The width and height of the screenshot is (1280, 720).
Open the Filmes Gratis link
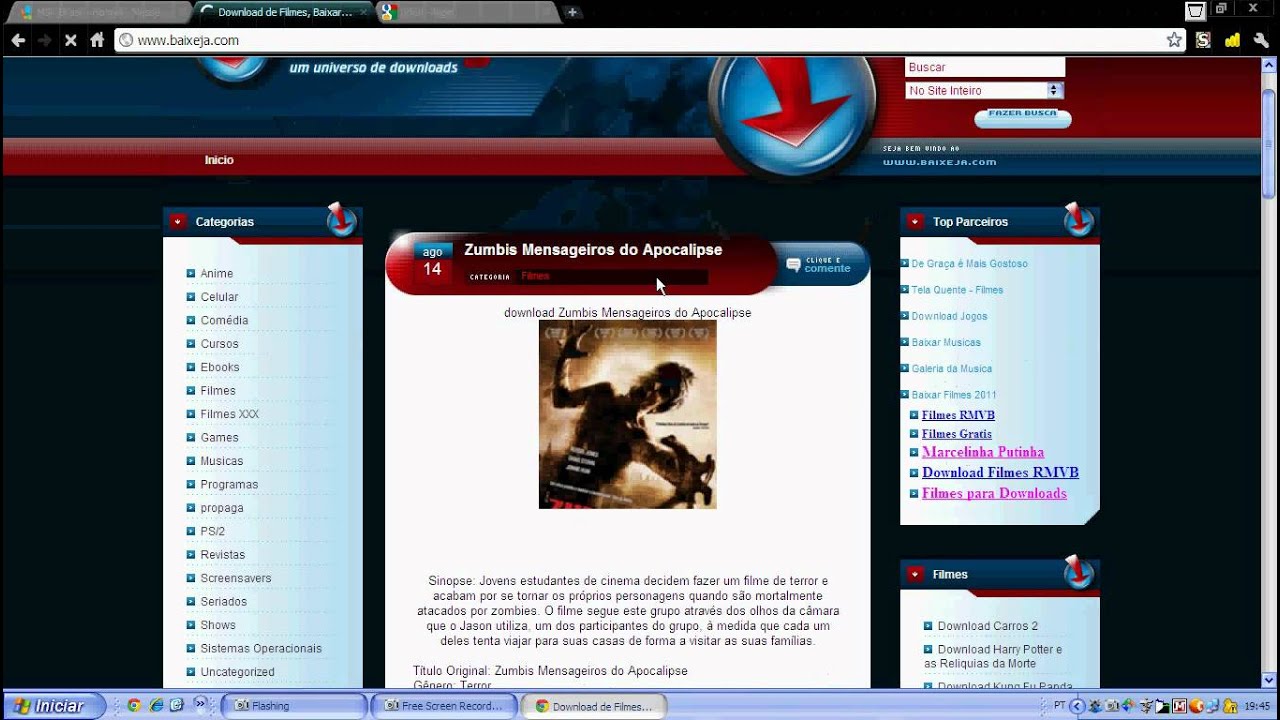point(956,434)
